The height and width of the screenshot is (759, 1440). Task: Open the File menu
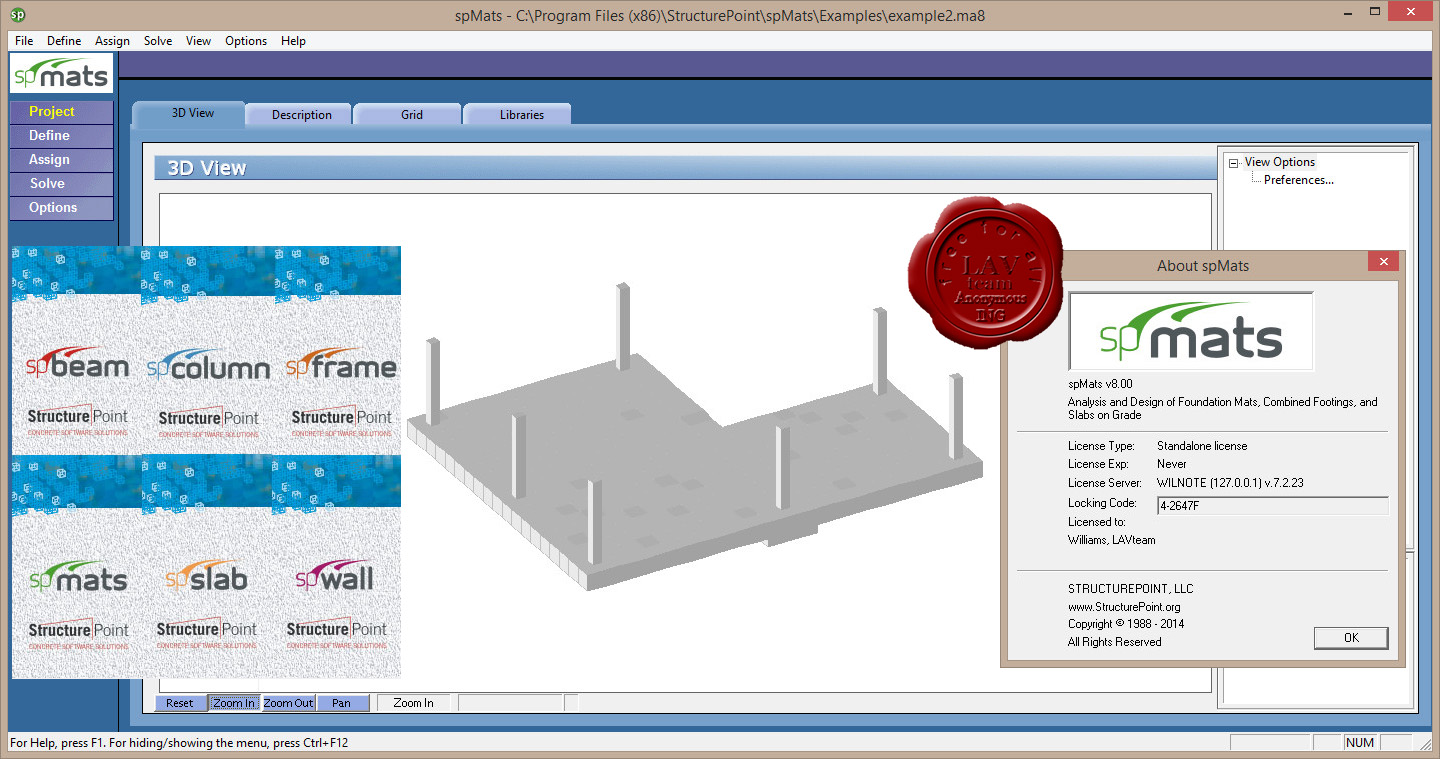coord(24,41)
